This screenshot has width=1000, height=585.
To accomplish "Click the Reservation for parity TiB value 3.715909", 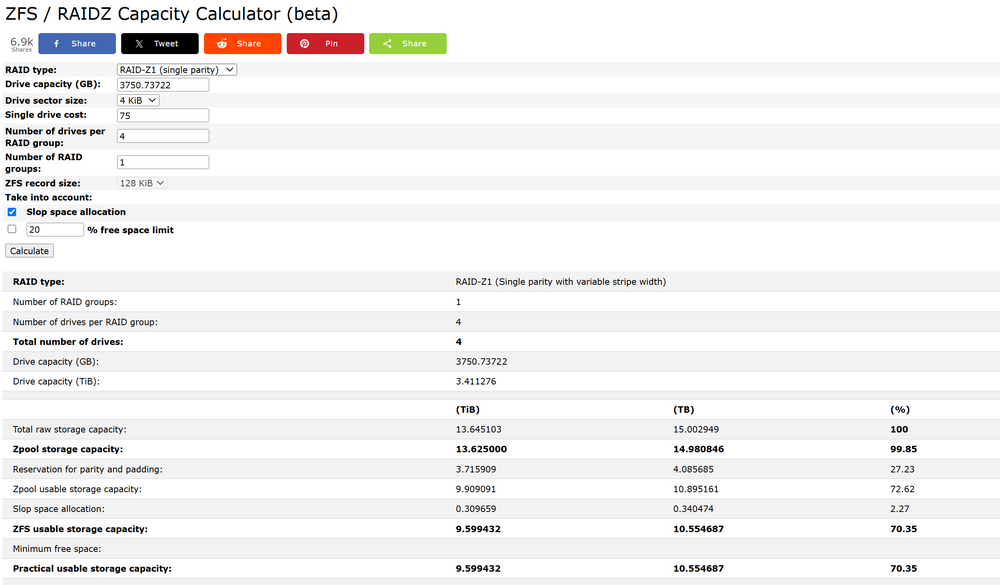I will tap(476, 470).
